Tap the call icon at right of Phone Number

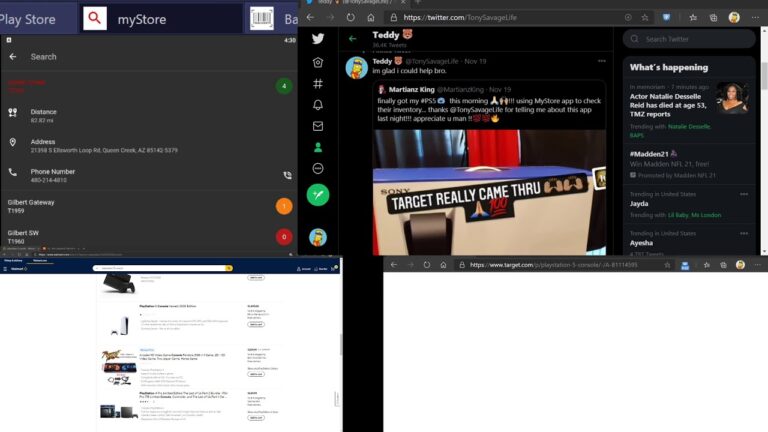[x=288, y=175]
